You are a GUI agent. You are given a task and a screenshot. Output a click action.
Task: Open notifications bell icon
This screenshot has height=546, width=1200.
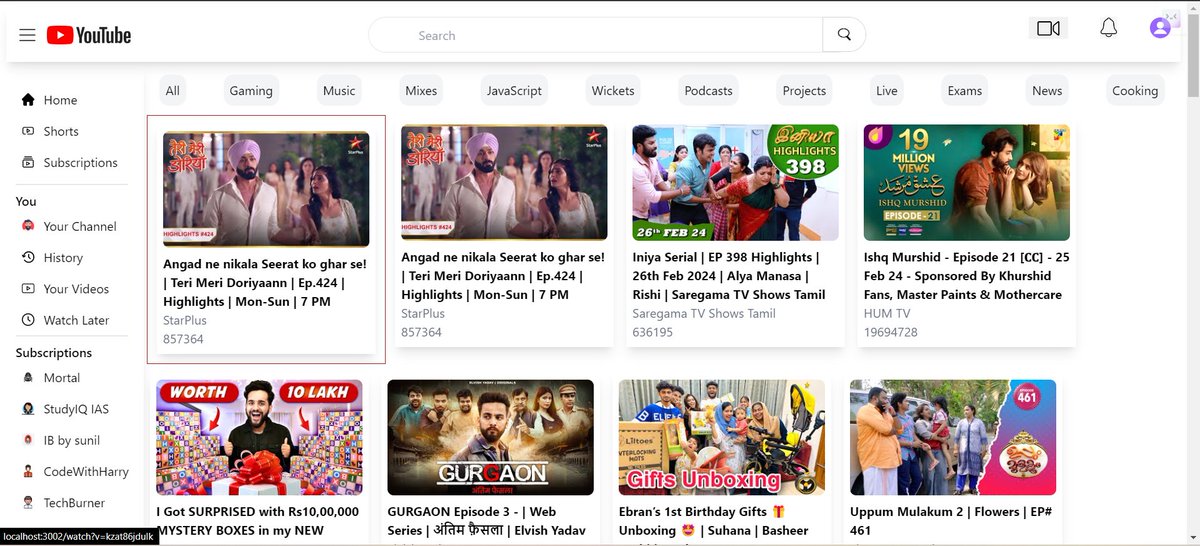point(1108,28)
